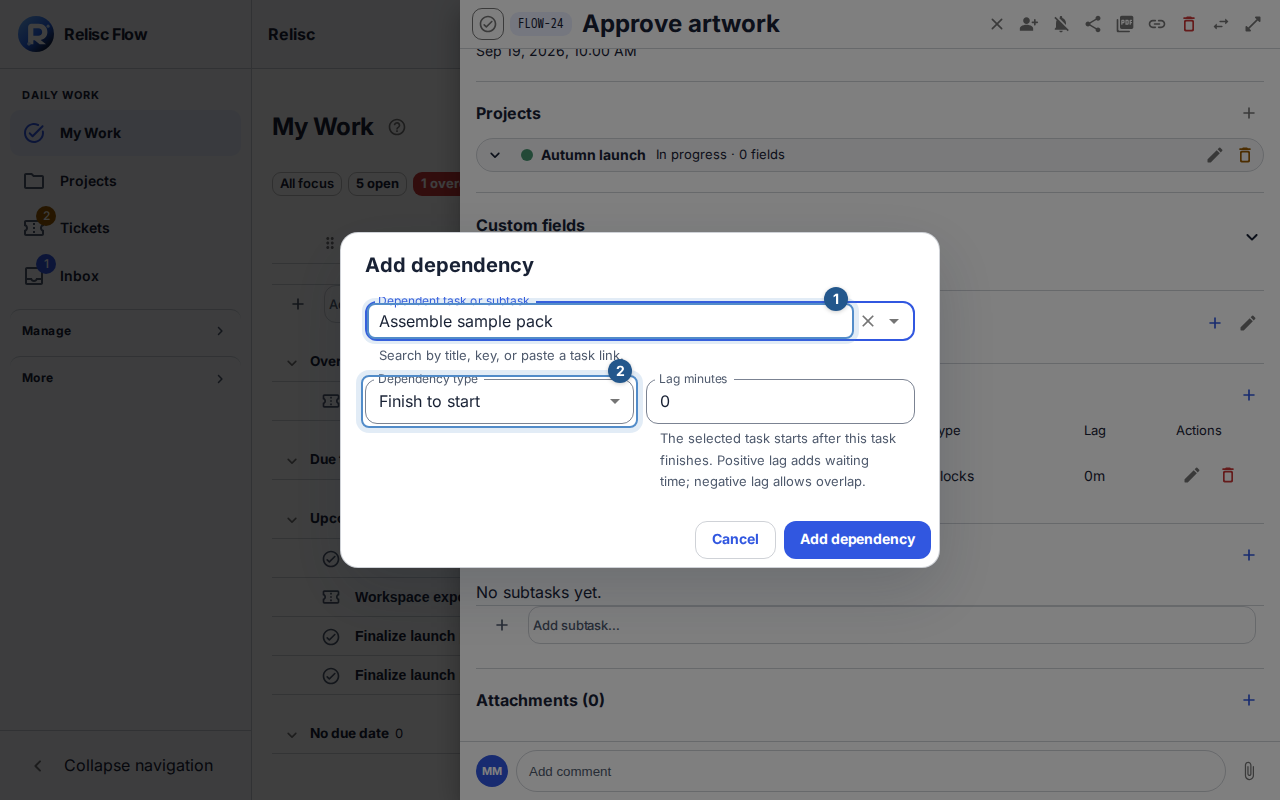
Task: Open Inbox in sidebar
Action: coord(125,276)
